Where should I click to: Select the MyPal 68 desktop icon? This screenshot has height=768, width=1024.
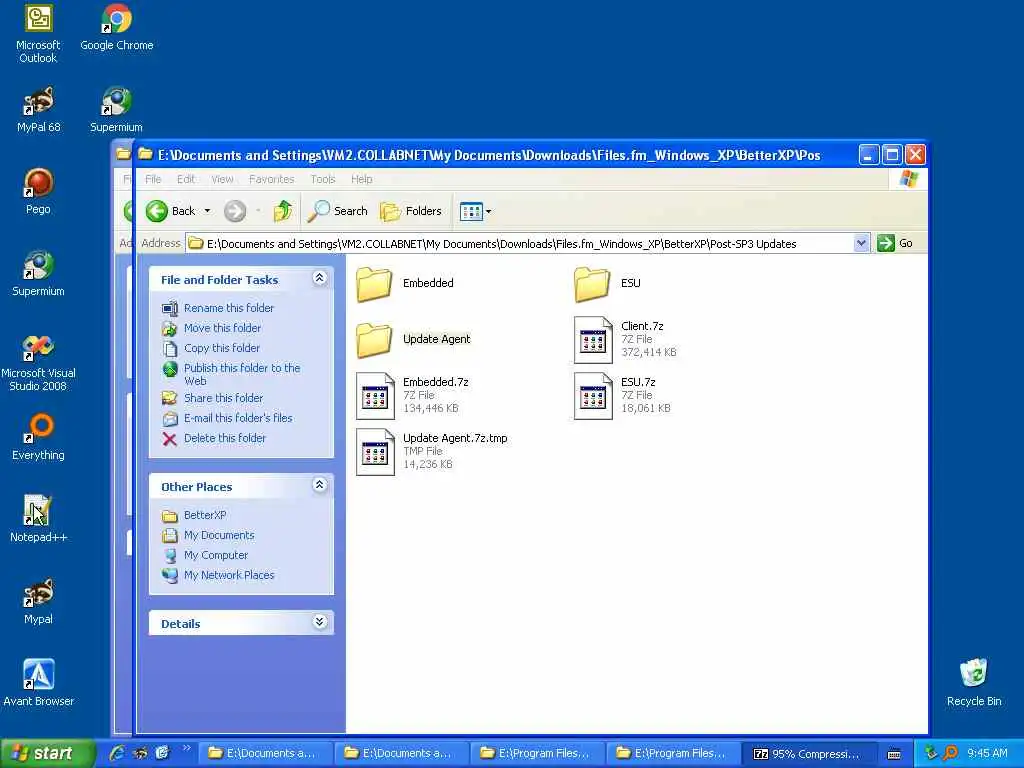38,109
